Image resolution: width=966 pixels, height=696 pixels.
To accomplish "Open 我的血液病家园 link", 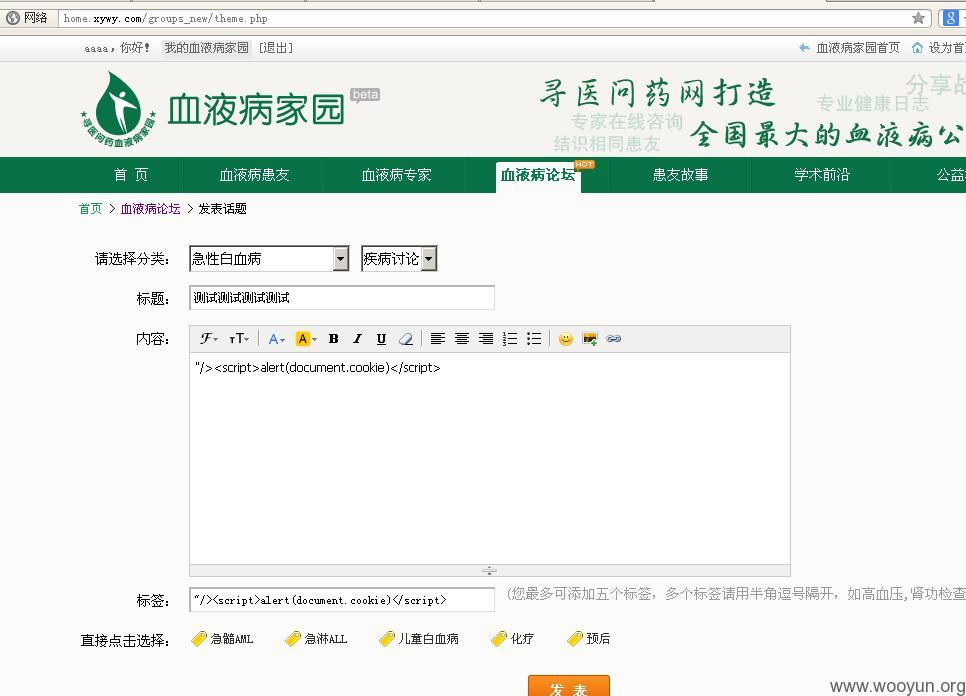I will tap(206, 47).
